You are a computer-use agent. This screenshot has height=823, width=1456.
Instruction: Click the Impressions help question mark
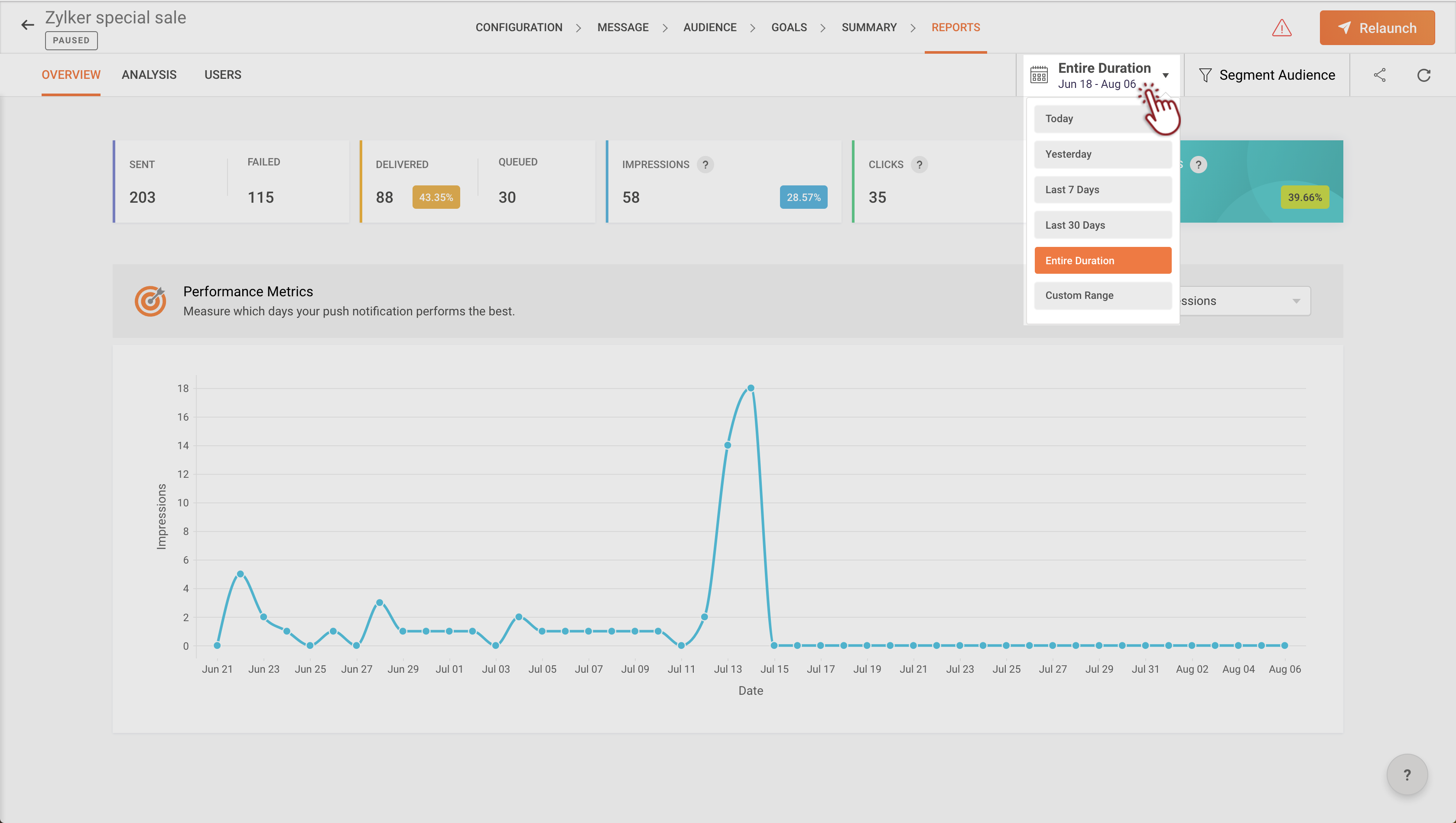click(705, 165)
